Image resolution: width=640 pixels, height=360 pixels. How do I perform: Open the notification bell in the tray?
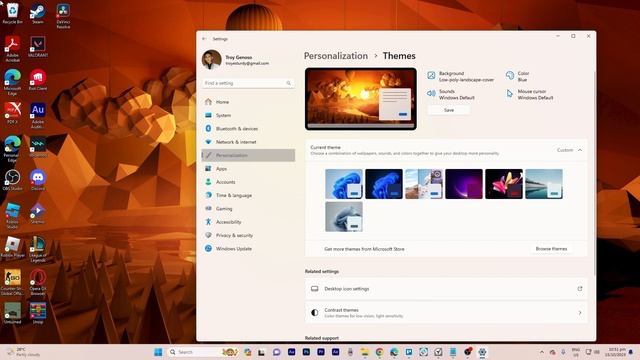631,352
